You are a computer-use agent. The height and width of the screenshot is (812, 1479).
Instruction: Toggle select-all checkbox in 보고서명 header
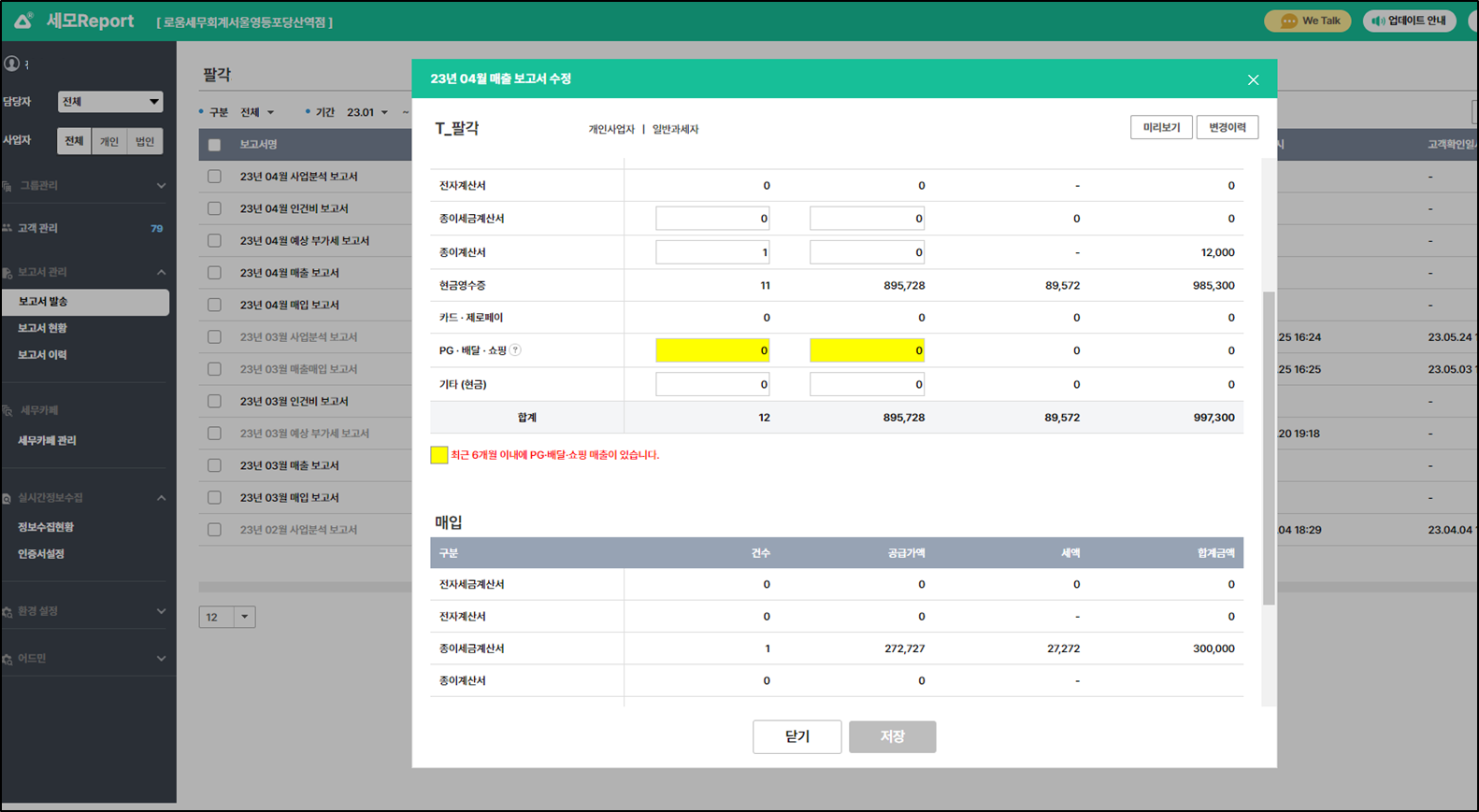(x=215, y=145)
